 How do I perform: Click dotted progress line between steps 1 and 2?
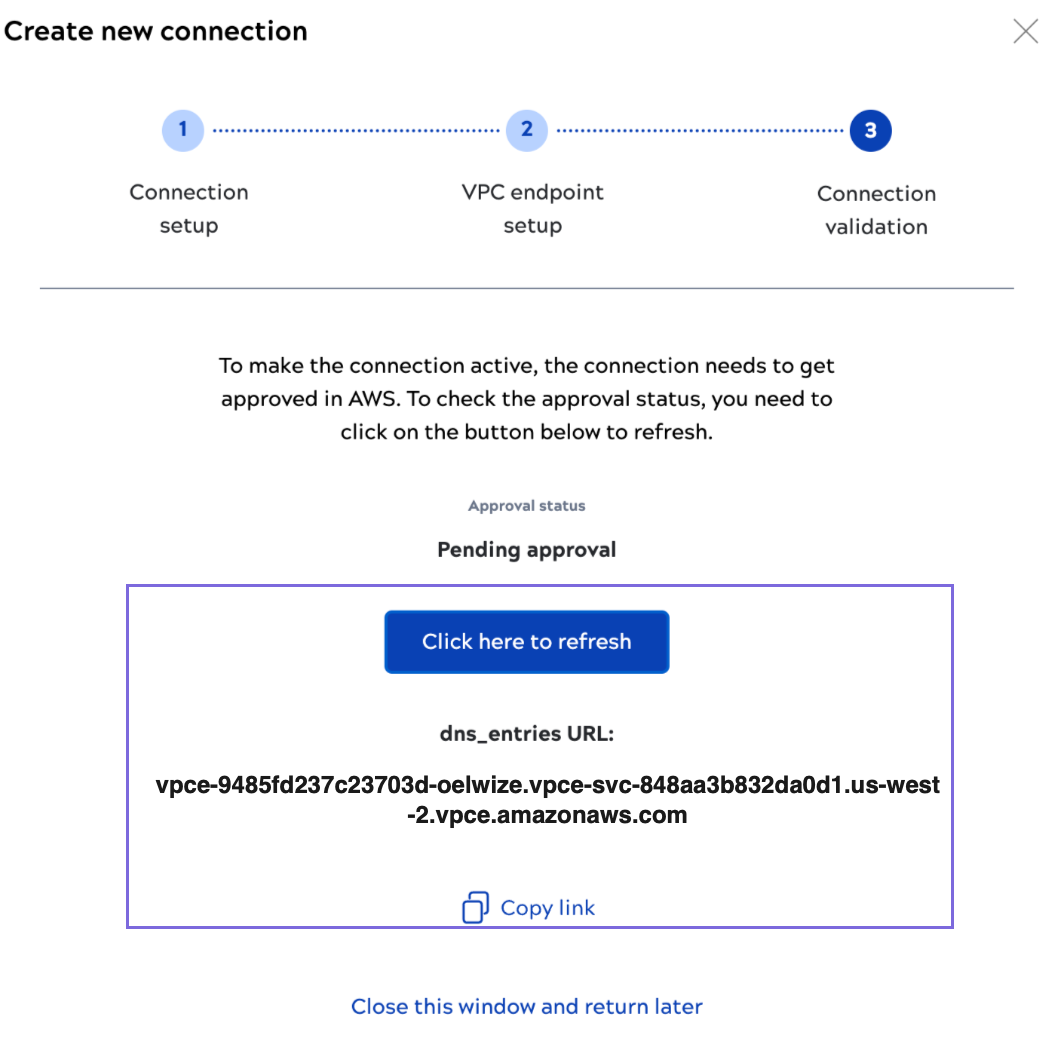355,130
